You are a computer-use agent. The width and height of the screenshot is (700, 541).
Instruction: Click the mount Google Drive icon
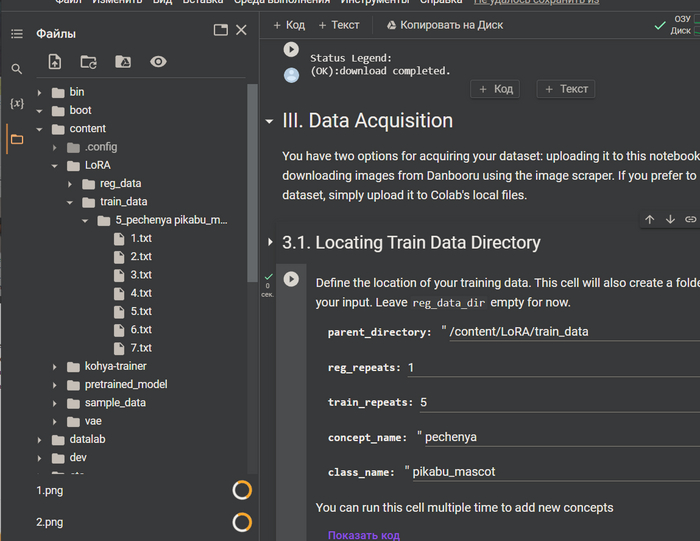tap(123, 62)
